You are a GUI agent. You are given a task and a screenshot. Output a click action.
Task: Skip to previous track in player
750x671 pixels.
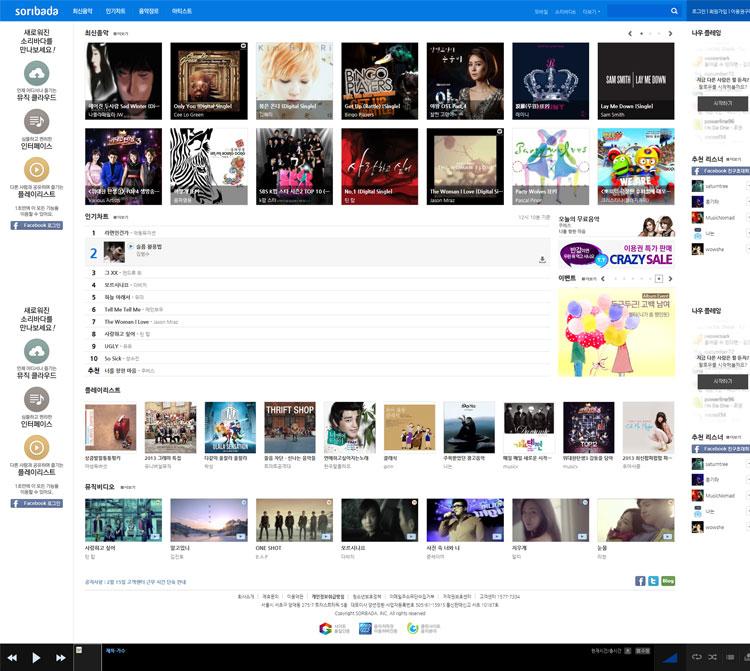pyautogui.click(x=12, y=658)
